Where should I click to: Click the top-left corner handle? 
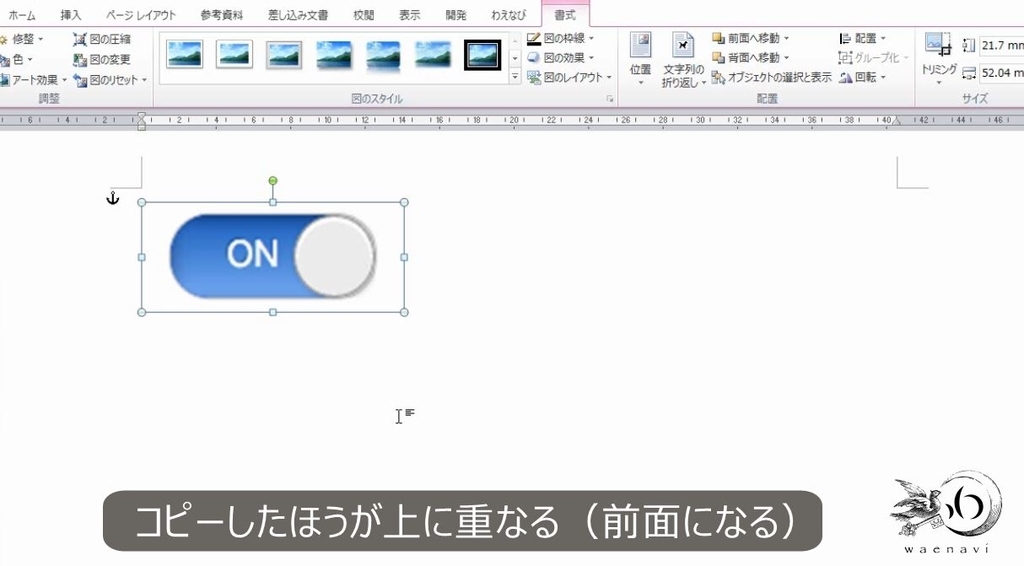142,202
